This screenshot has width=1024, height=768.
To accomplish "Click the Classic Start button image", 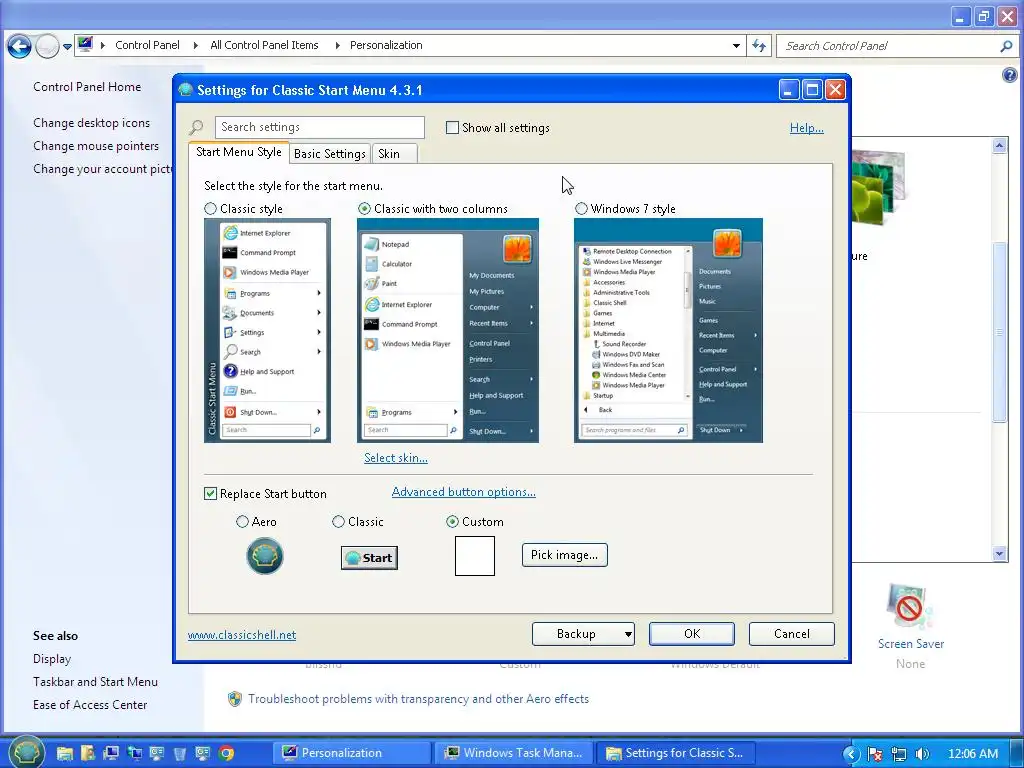I will pos(369,558).
